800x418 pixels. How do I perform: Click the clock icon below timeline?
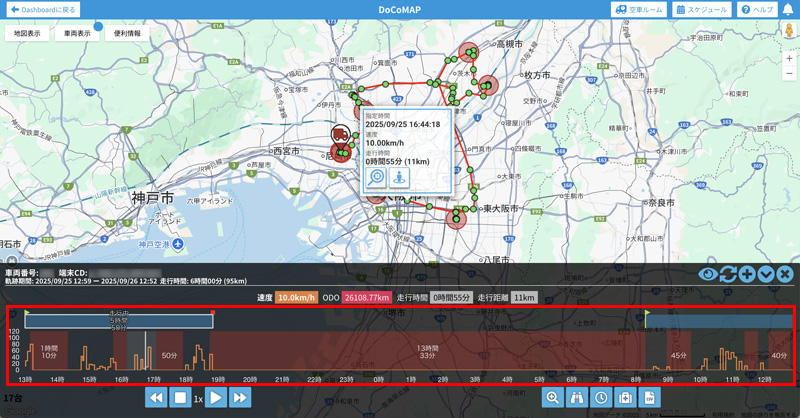pos(601,398)
